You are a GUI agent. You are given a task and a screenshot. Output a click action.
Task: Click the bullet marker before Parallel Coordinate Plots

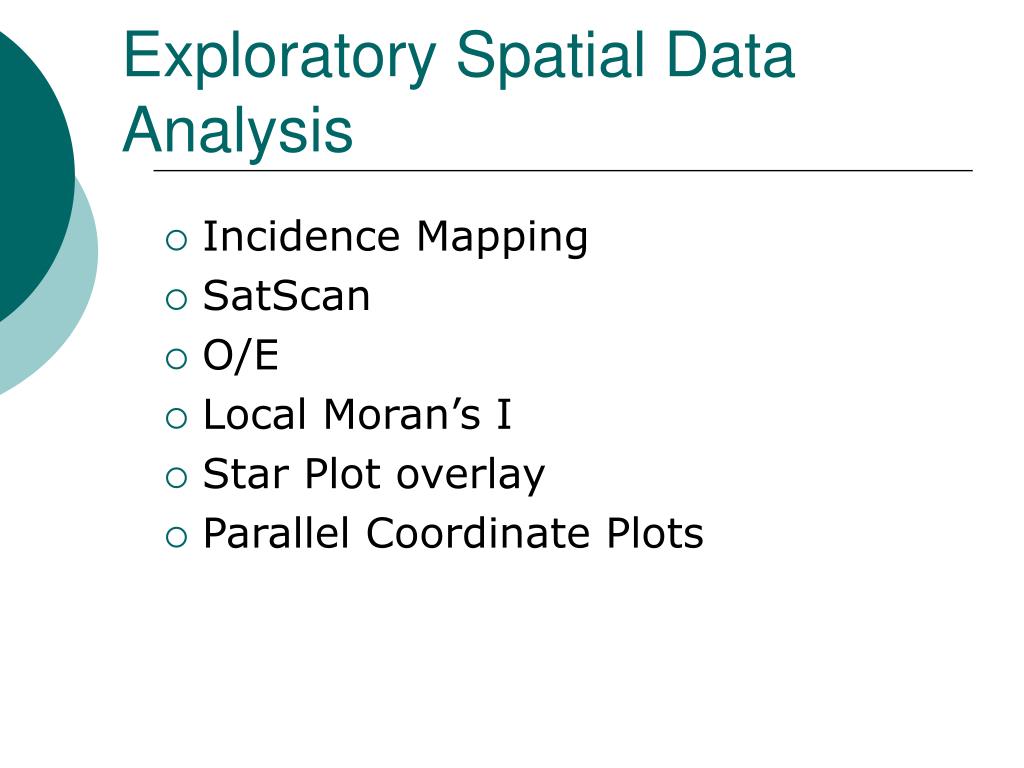[x=176, y=537]
